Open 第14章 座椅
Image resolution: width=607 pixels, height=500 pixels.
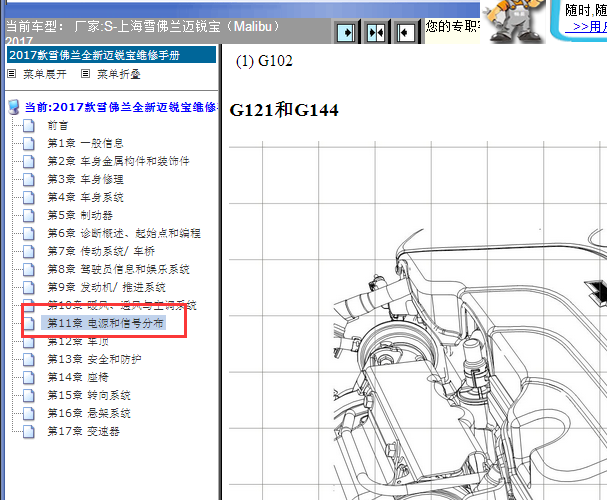click(78, 377)
